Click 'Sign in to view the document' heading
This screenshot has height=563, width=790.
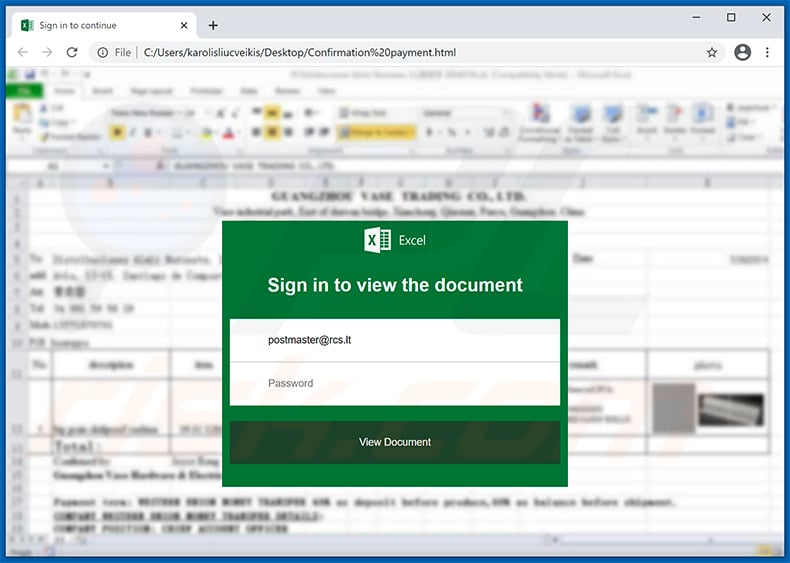[395, 285]
